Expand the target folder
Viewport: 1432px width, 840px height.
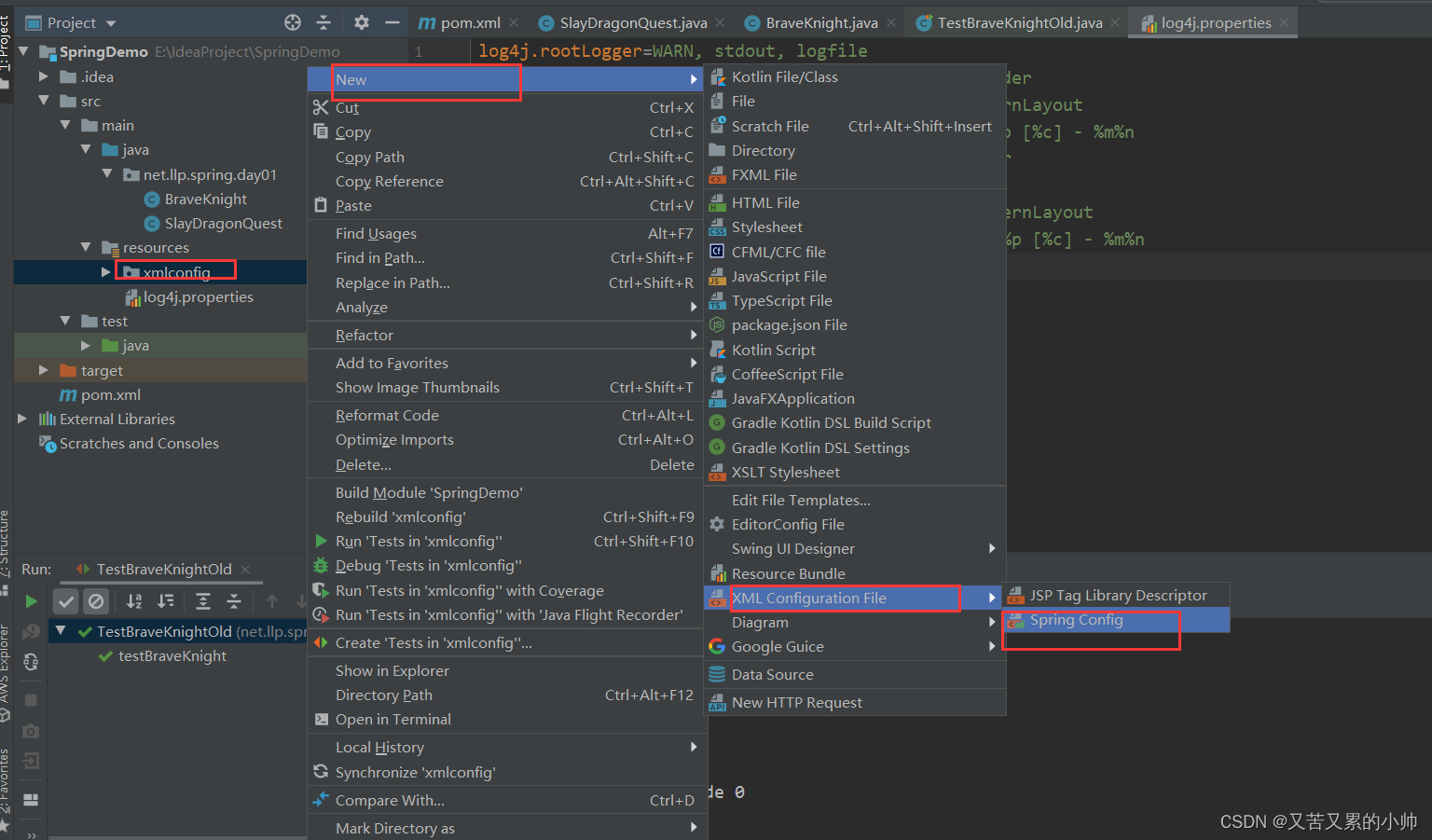point(44,370)
